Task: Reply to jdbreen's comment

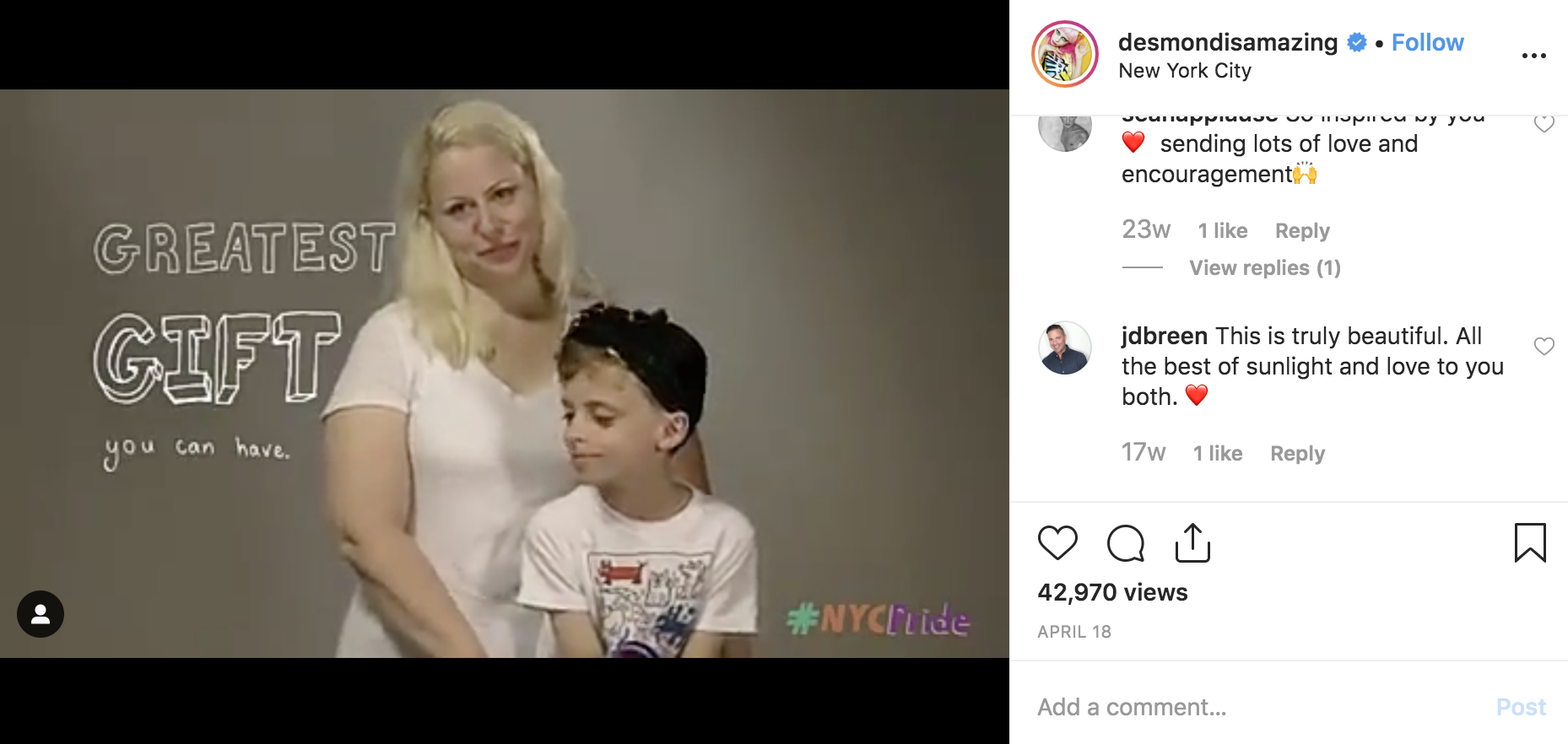Action: point(1298,453)
